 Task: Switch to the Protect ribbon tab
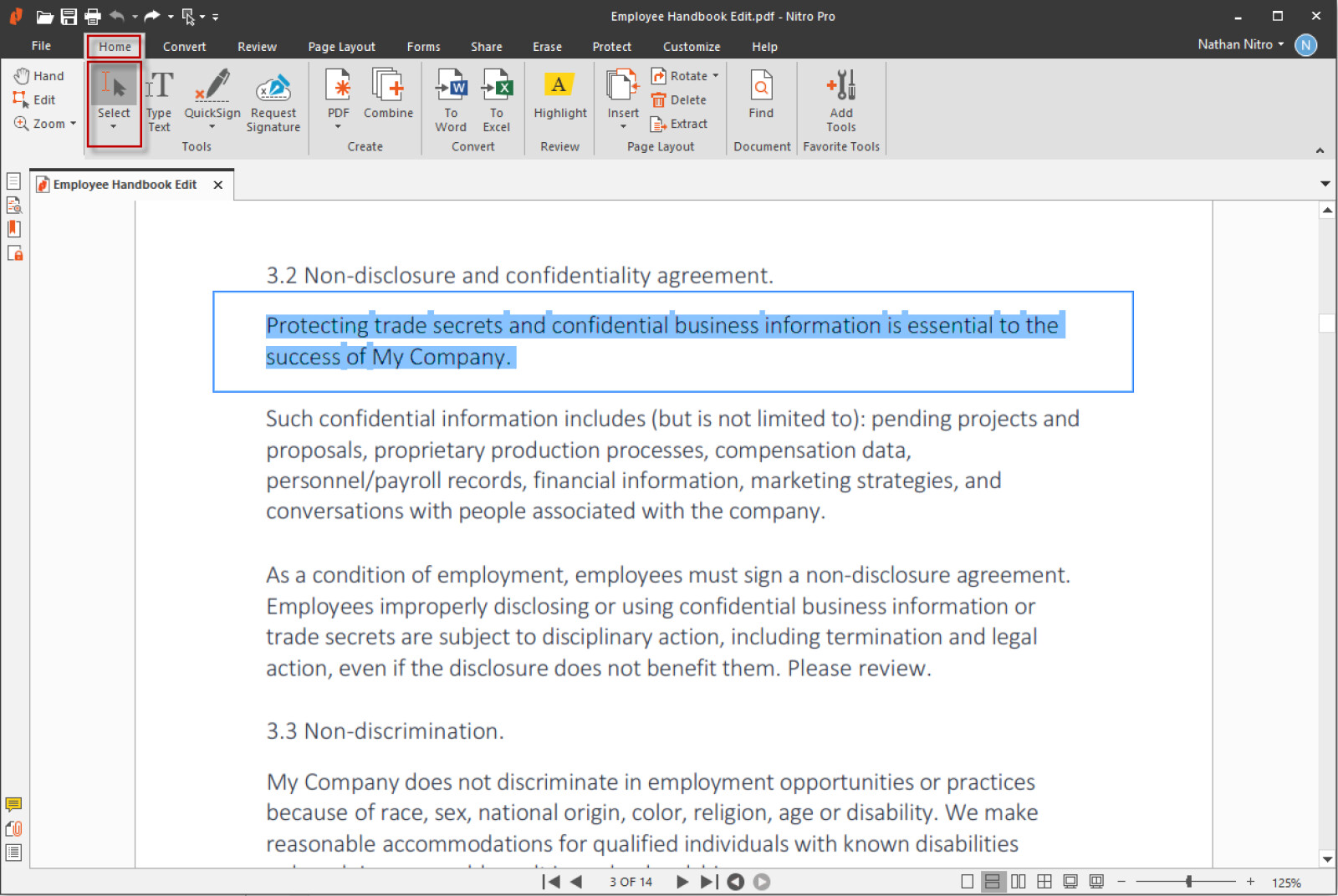(x=611, y=47)
